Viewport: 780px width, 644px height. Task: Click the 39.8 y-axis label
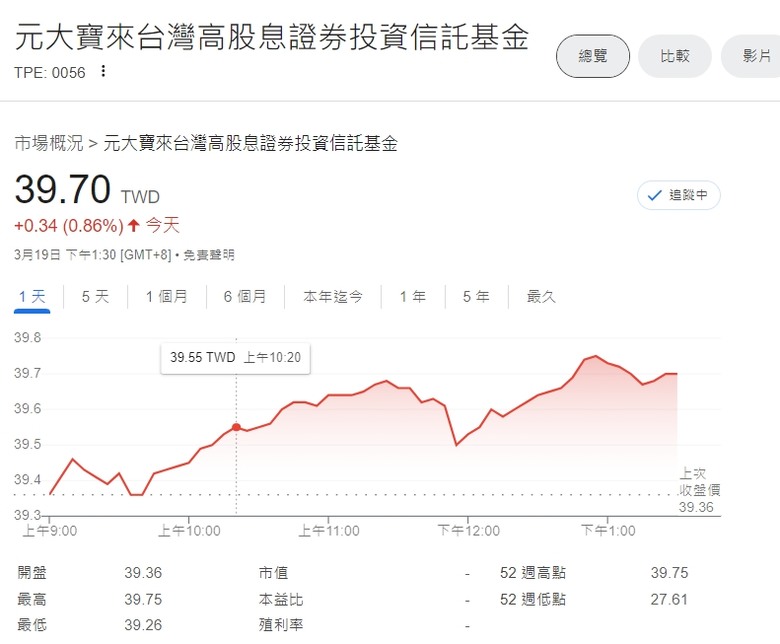click(27, 338)
